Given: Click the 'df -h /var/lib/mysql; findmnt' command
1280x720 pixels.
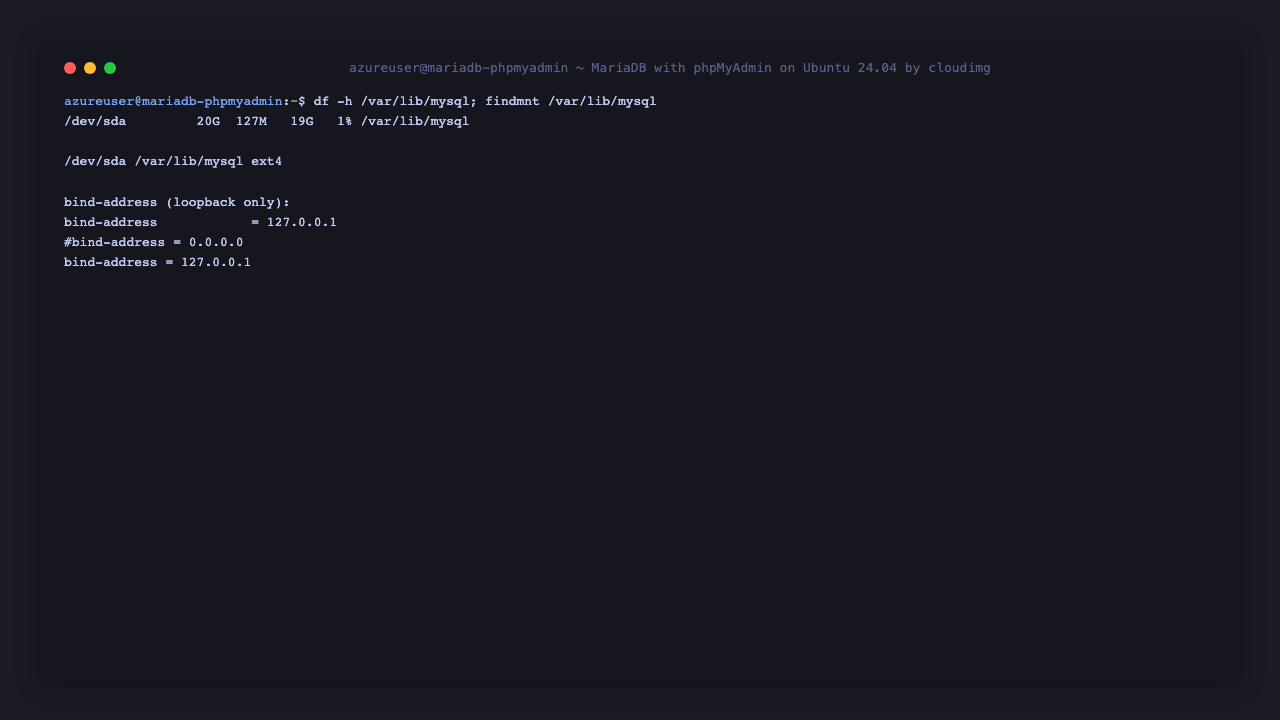Looking at the screenshot, I should click(x=485, y=102).
